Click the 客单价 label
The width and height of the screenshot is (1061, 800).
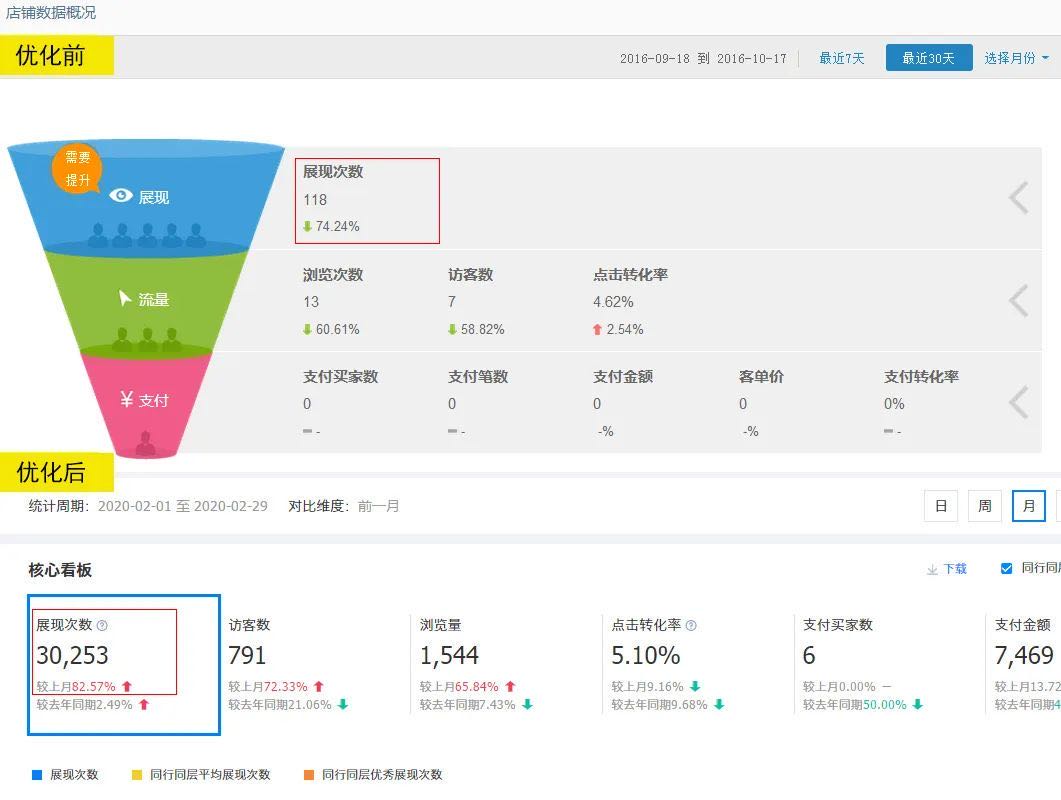[x=761, y=376]
